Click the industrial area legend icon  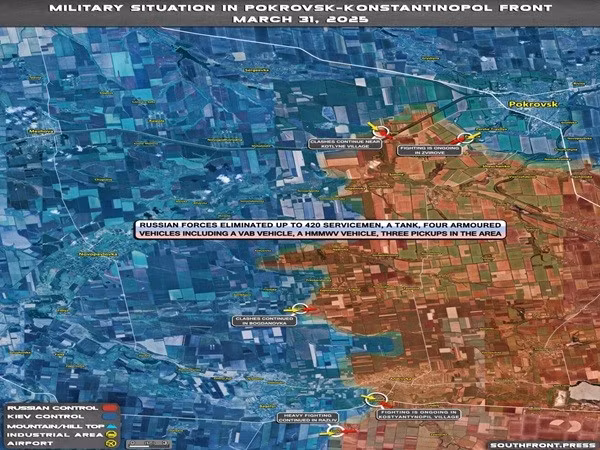pyautogui.click(x=111, y=435)
